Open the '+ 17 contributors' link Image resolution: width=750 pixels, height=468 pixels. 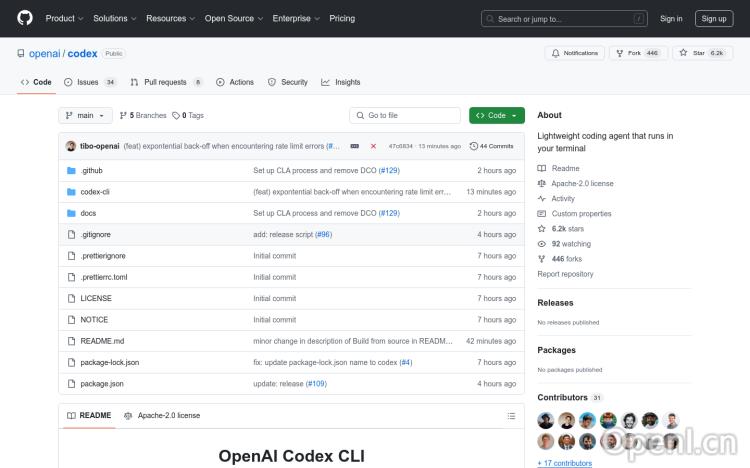[565, 463]
